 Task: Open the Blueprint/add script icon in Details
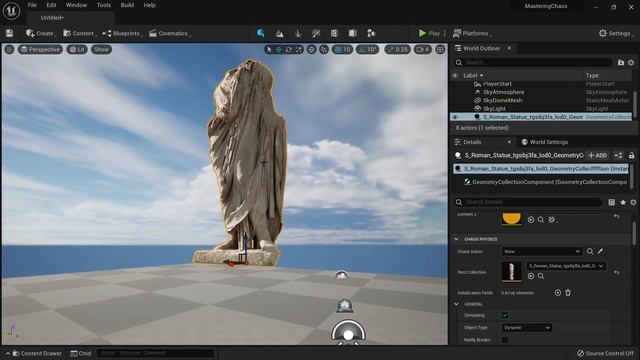point(618,155)
